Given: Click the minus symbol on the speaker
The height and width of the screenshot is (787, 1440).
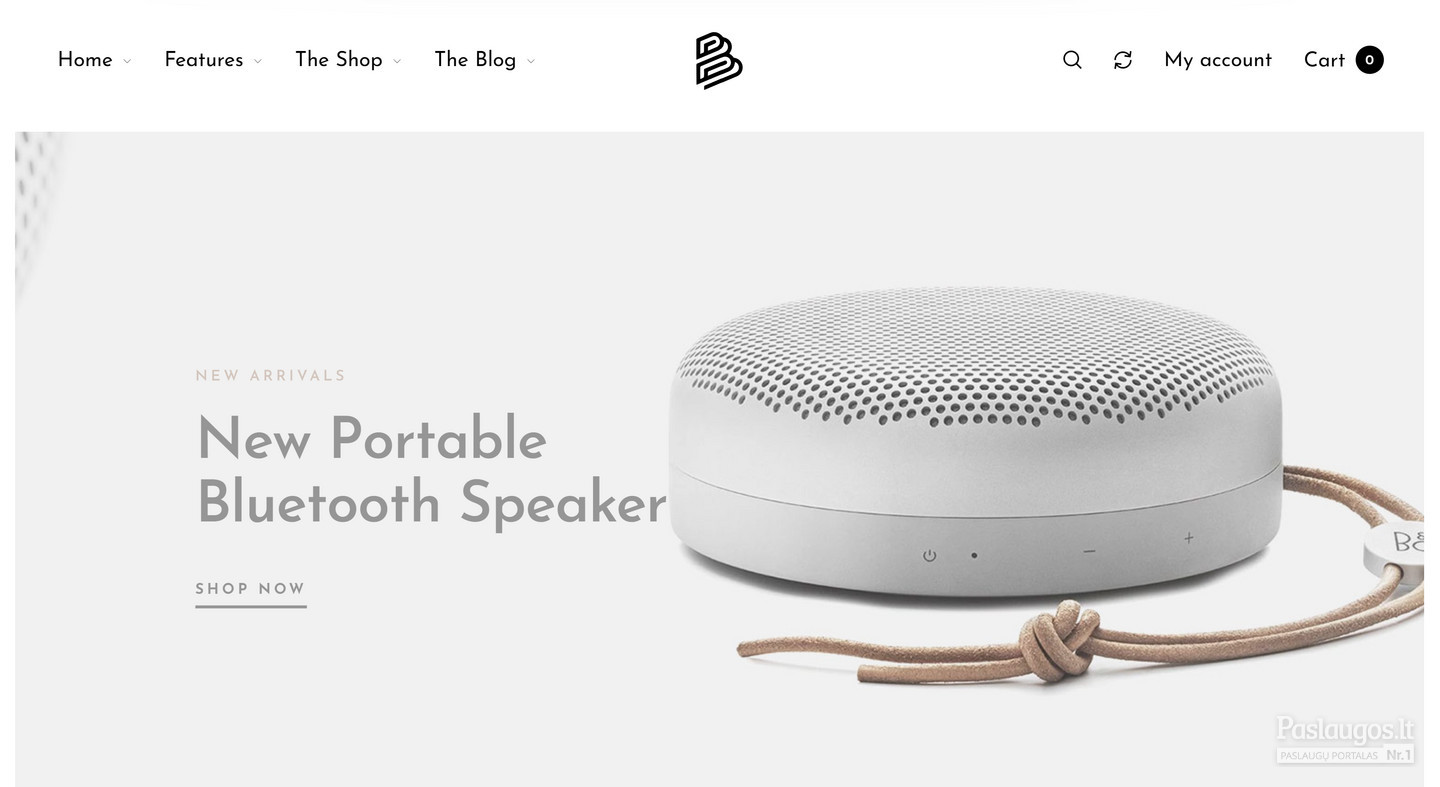Looking at the screenshot, I should click(x=1089, y=551).
